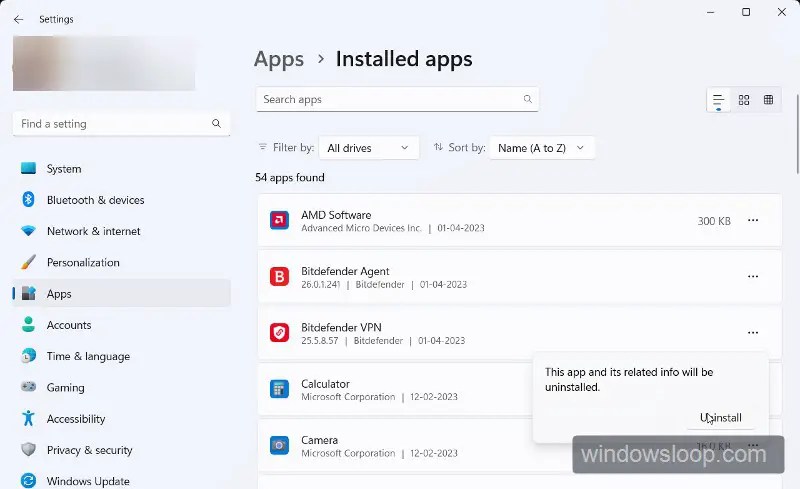
Task: Click the Camera app name
Action: (x=319, y=440)
